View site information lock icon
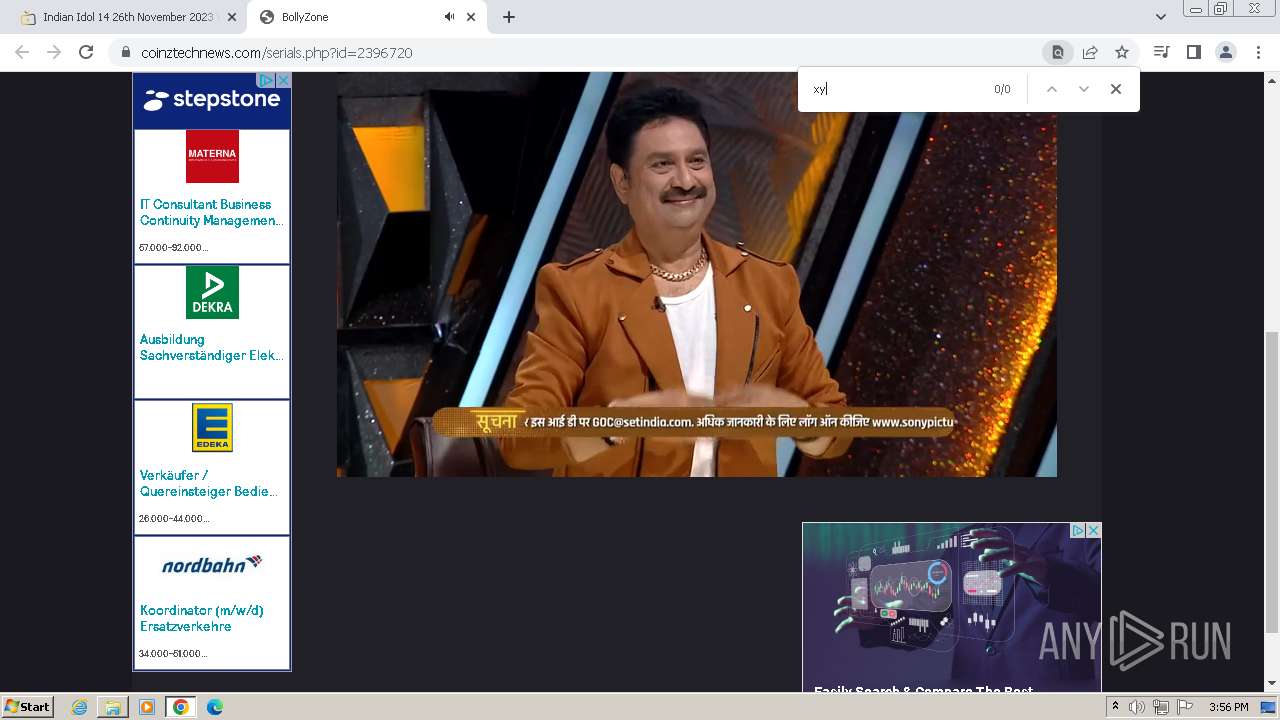The image size is (1280, 720). pyautogui.click(x=125, y=53)
